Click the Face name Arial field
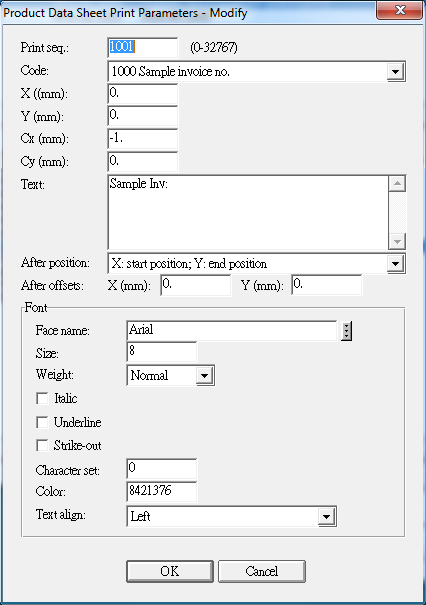The height and width of the screenshot is (605, 426). [232, 331]
